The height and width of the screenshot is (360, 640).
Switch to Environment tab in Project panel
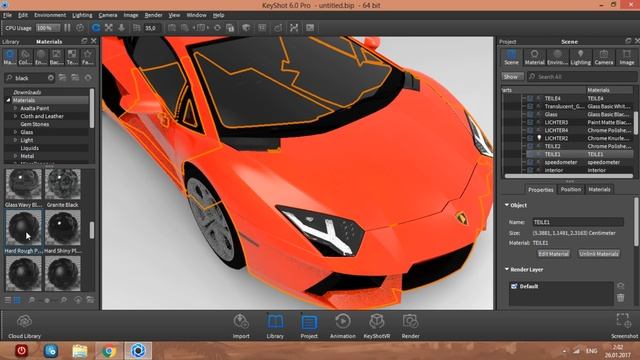558,57
